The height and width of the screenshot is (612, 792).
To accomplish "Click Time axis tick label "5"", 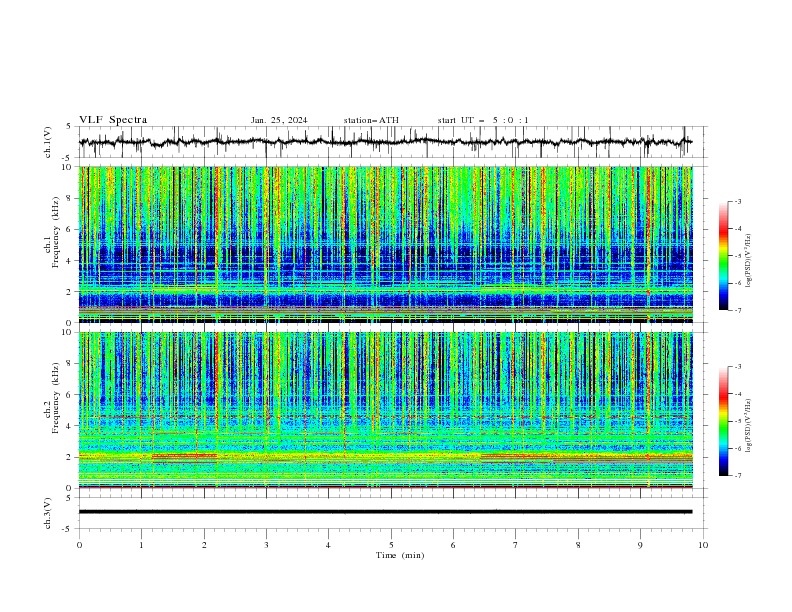I will click(x=391, y=545).
